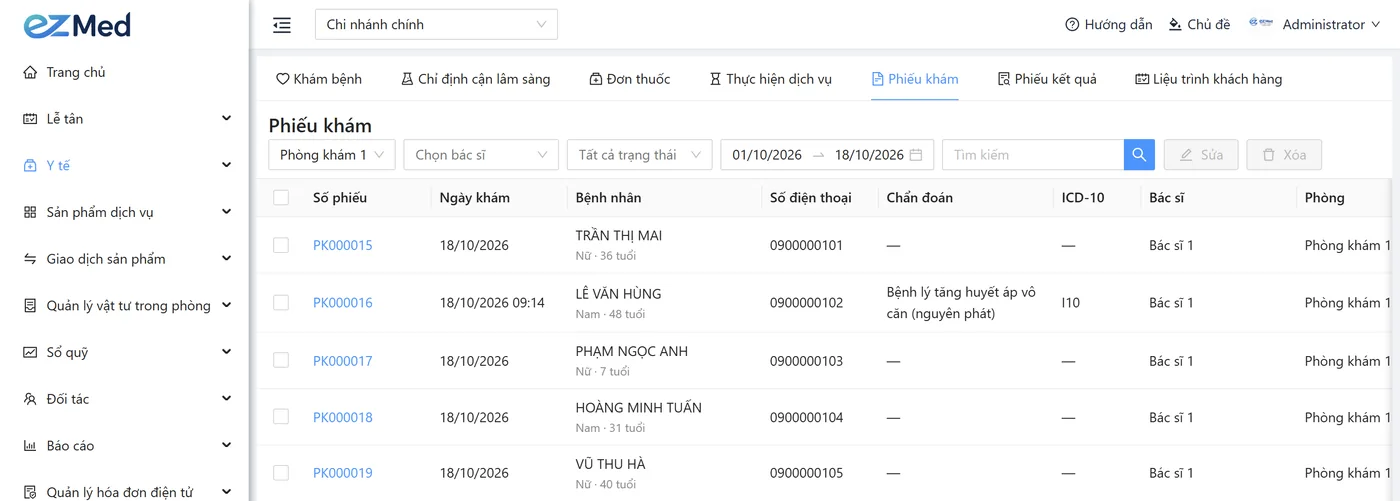
Task: Click the Sản phẩm dịch vụ grid icon
Action: click(30, 212)
